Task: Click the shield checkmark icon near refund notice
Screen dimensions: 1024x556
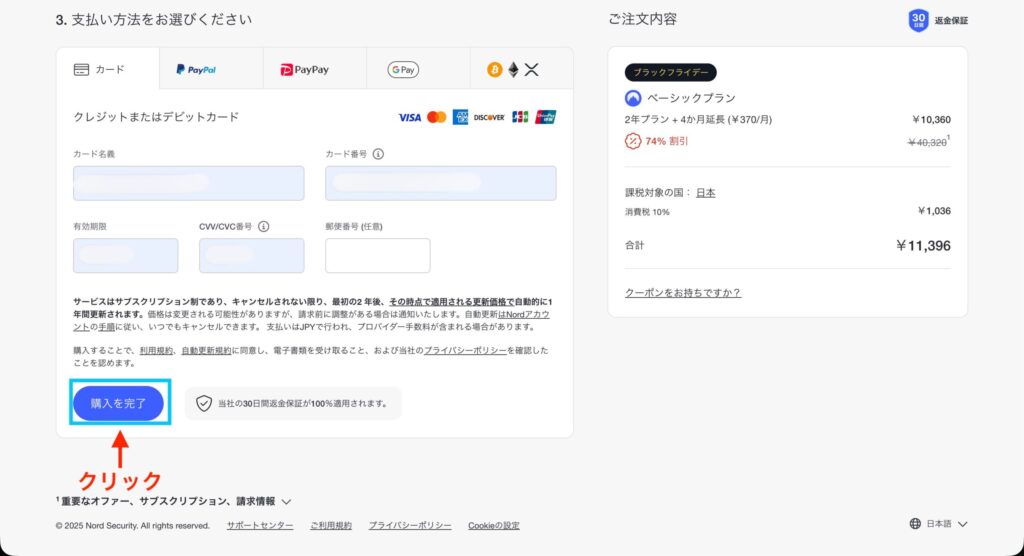Action: [x=204, y=403]
